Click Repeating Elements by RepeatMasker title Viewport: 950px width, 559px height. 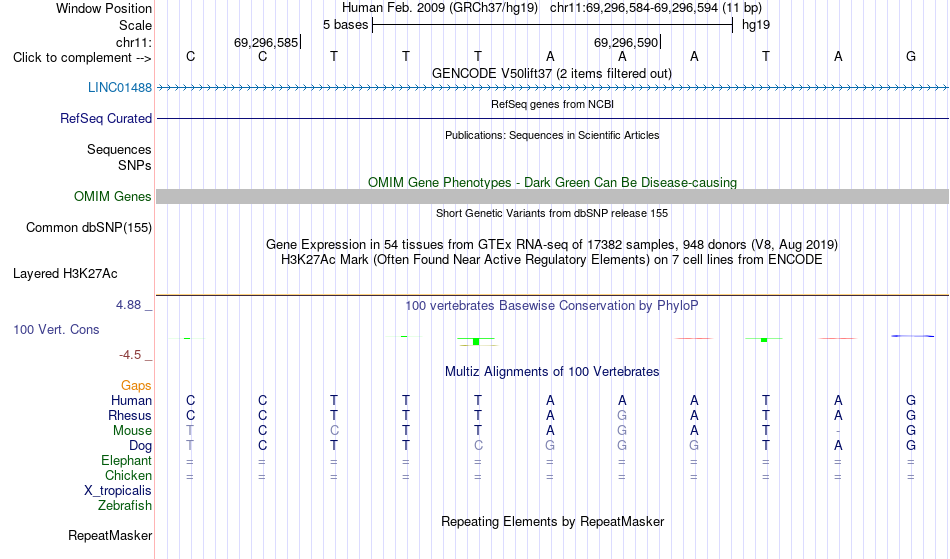pyautogui.click(x=552, y=521)
